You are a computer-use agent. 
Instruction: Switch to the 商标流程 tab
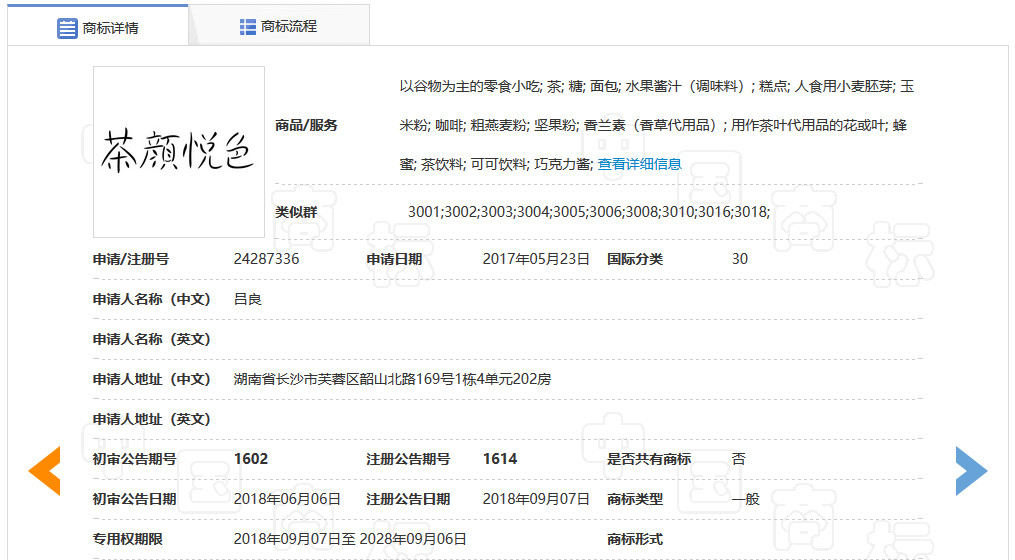point(279,27)
